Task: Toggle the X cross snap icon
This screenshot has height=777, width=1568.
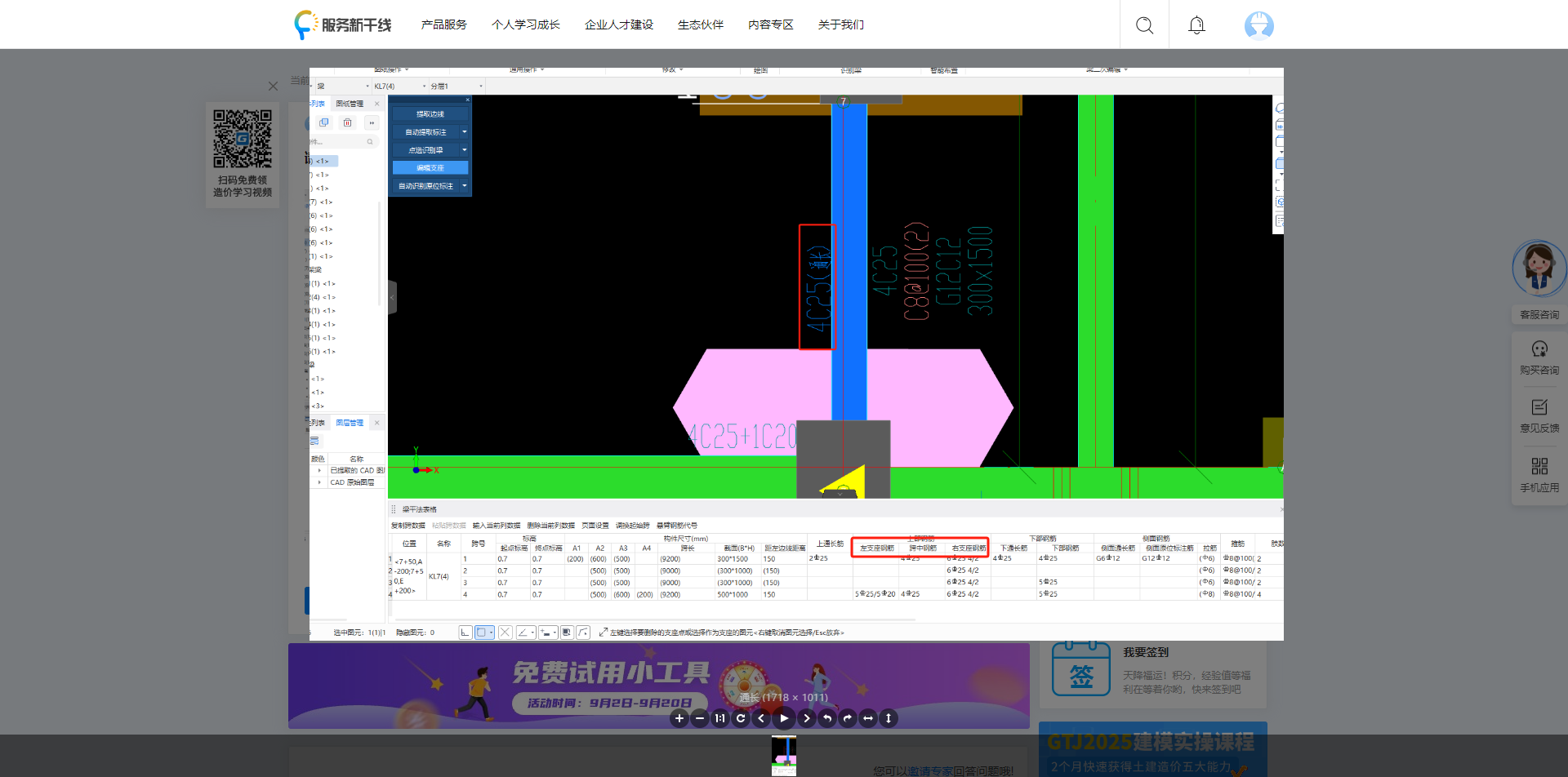Action: [505, 633]
